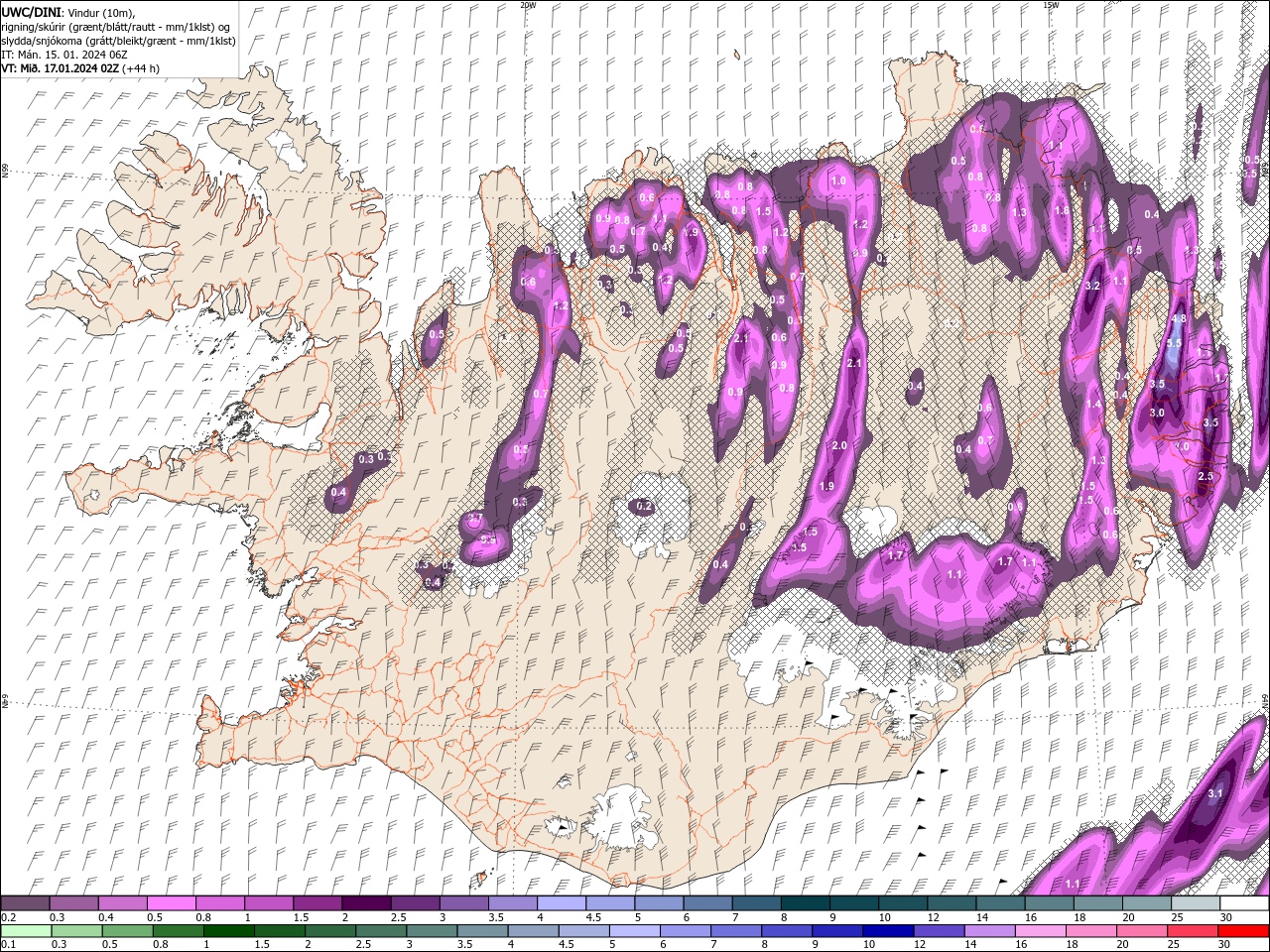Click the white upper legend swatch above 30
The height and width of the screenshot is (952, 1270).
1243,903
